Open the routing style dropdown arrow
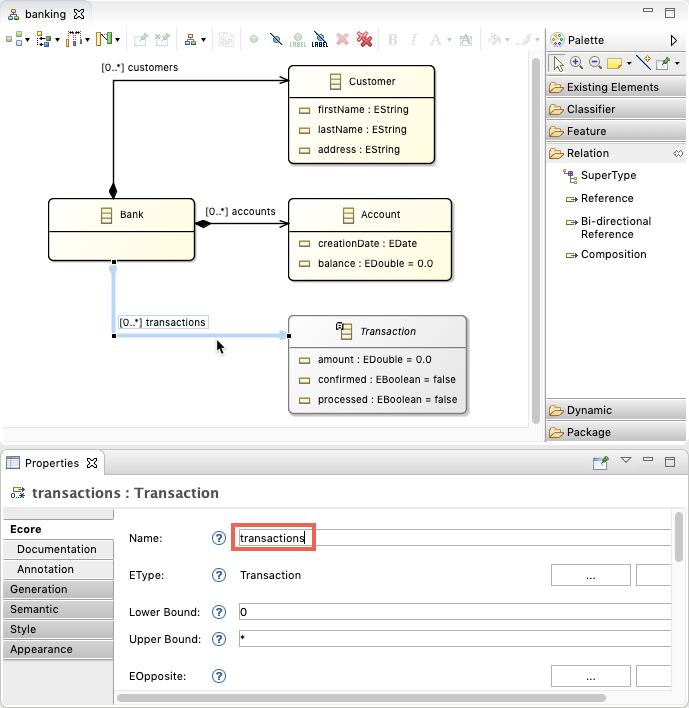This screenshot has height=708, width=689. [x=117, y=40]
